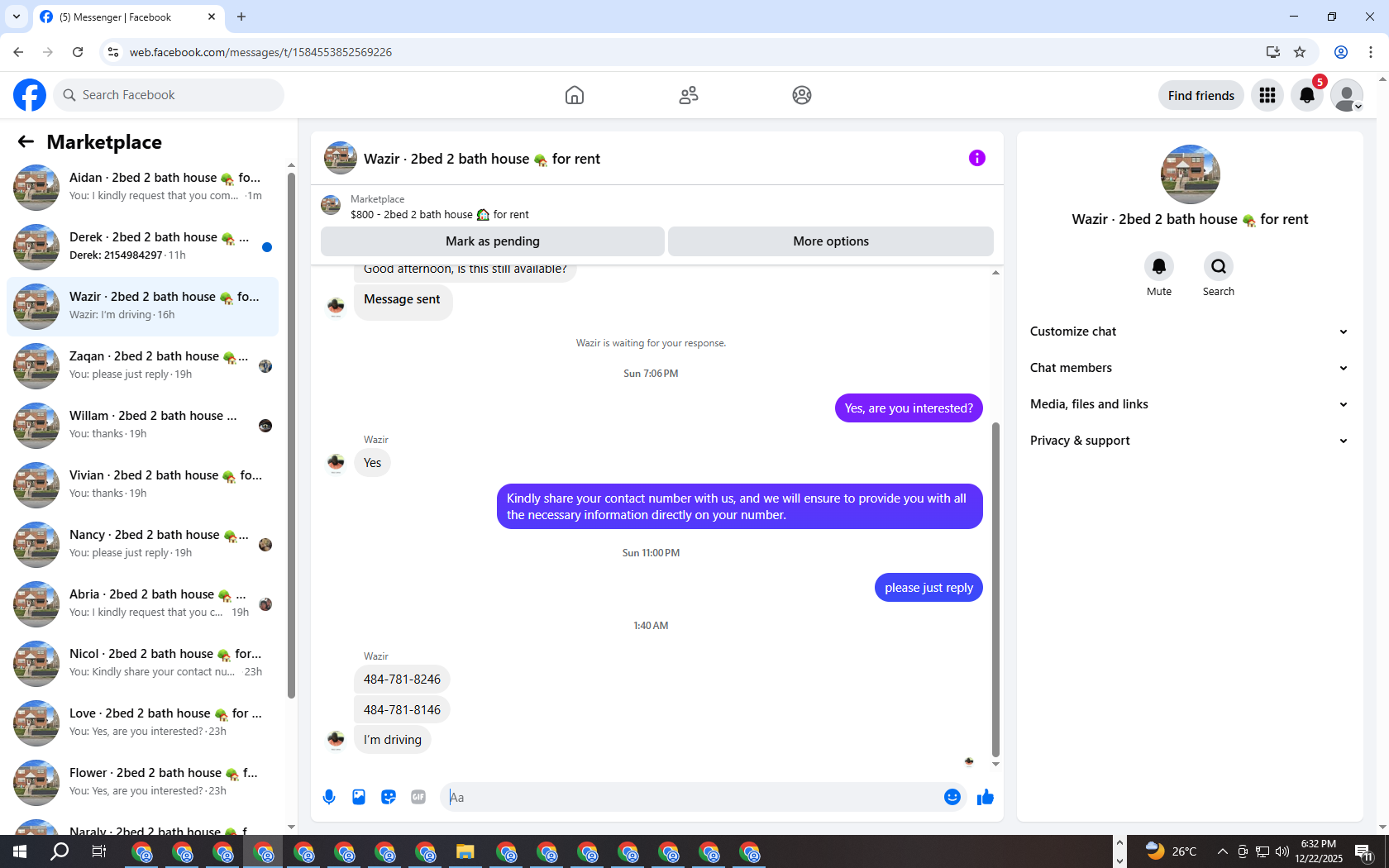Click Search Facebook field
Screen dimensions: 1389x868
[169, 95]
